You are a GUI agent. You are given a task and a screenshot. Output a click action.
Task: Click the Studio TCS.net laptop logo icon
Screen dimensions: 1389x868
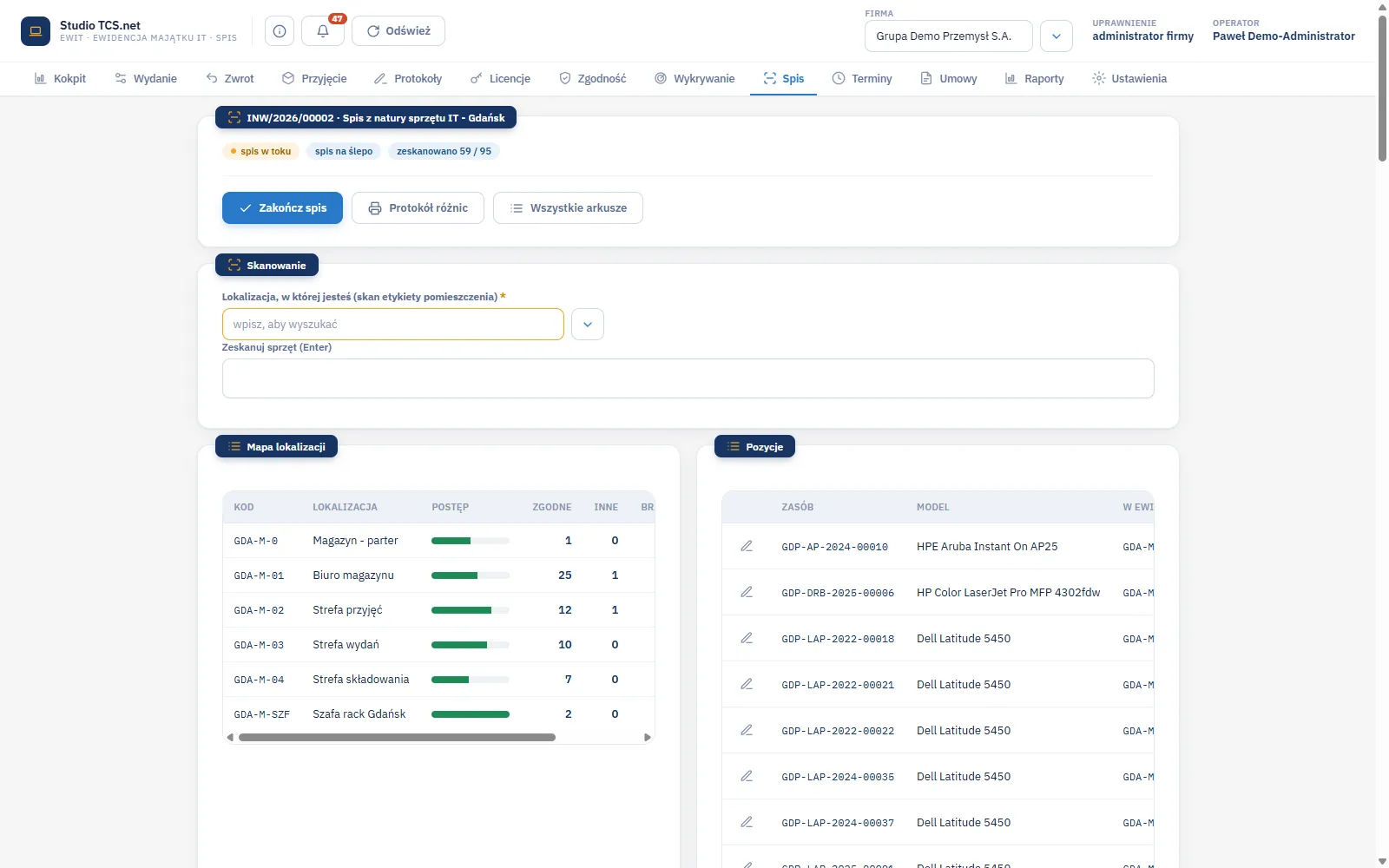click(x=36, y=31)
